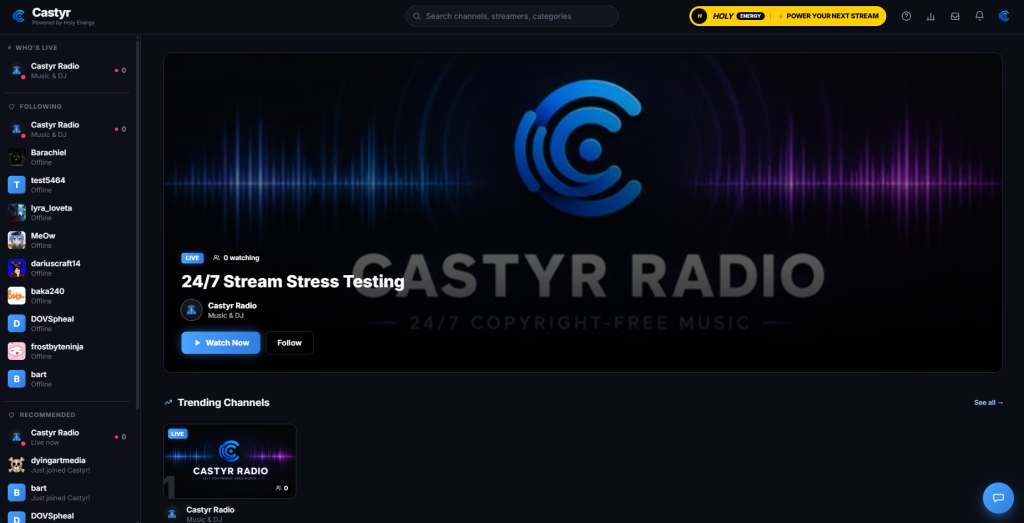Image resolution: width=1024 pixels, height=523 pixels.
Task: Open Castyr Radio name in hero banner
Action: tap(232, 306)
